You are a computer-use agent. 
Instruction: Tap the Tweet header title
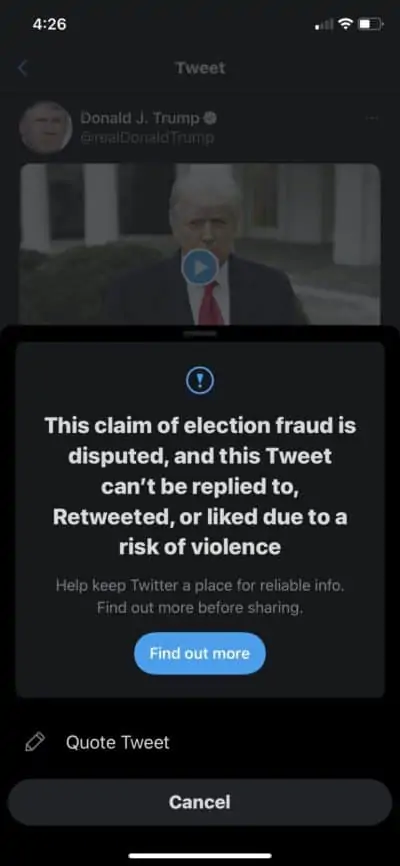pyautogui.click(x=200, y=68)
